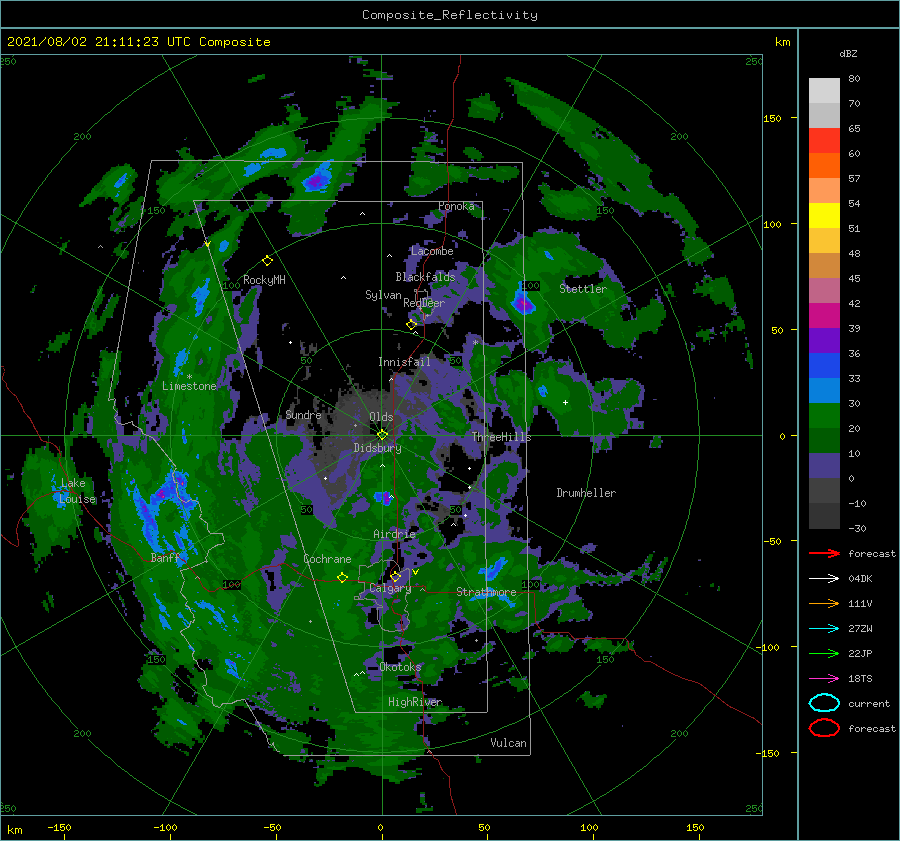This screenshot has width=900, height=841.
Task: Click the Airdrie city label
Action: tap(394, 534)
